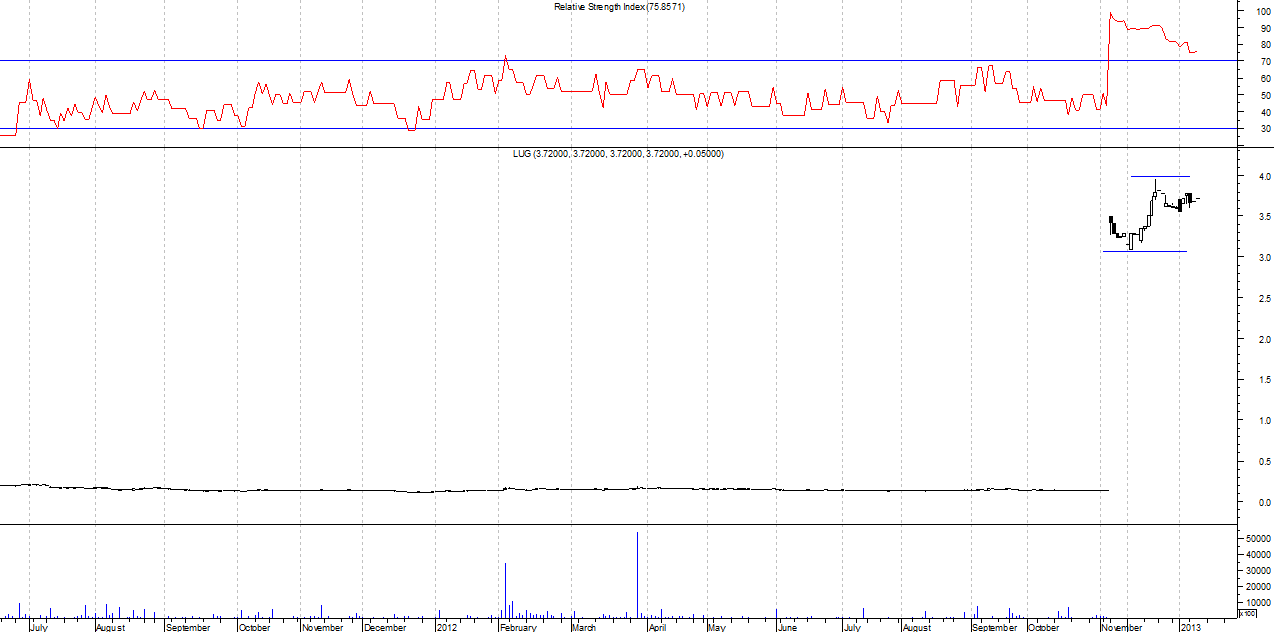Select the lower blue support line near 3.0
The image size is (1274, 632).
click(x=1144, y=251)
